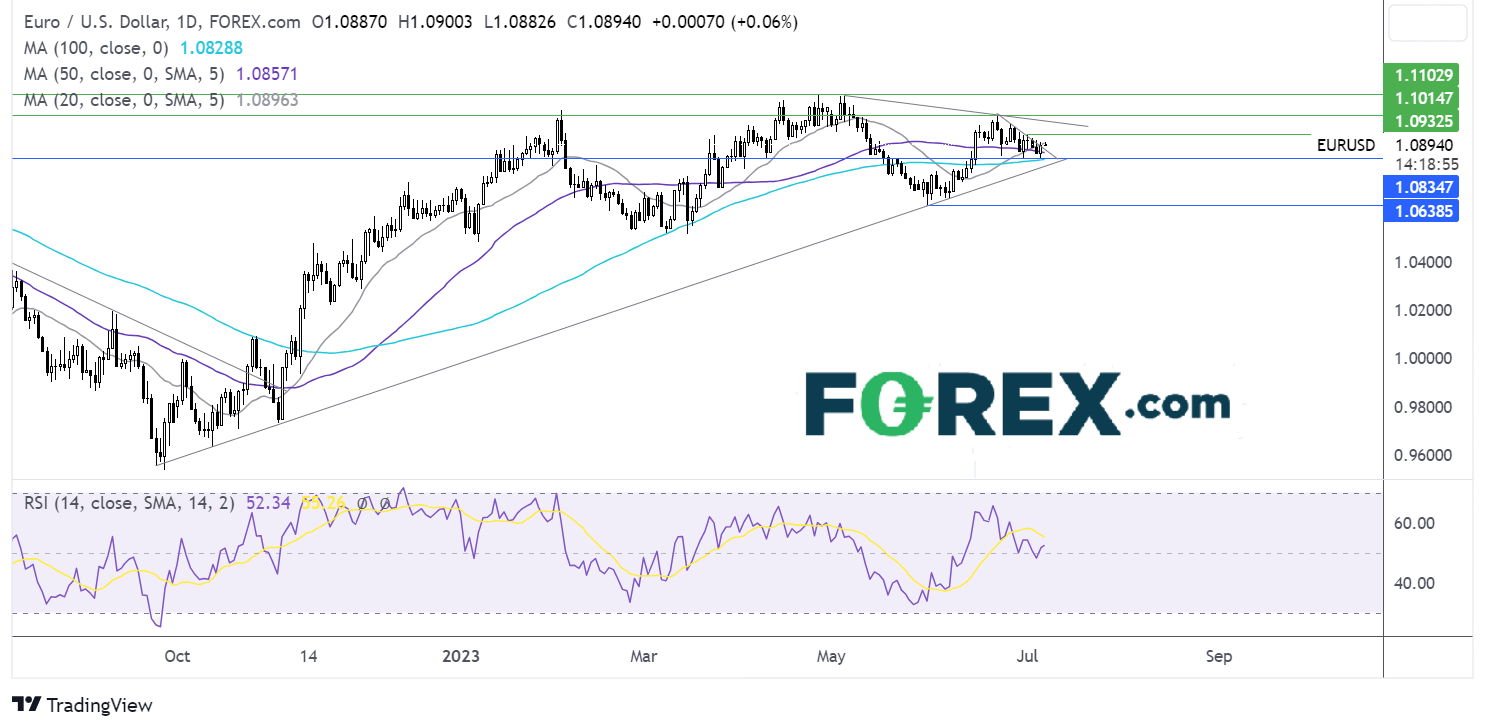Click the Mar label on time axis

click(x=644, y=657)
